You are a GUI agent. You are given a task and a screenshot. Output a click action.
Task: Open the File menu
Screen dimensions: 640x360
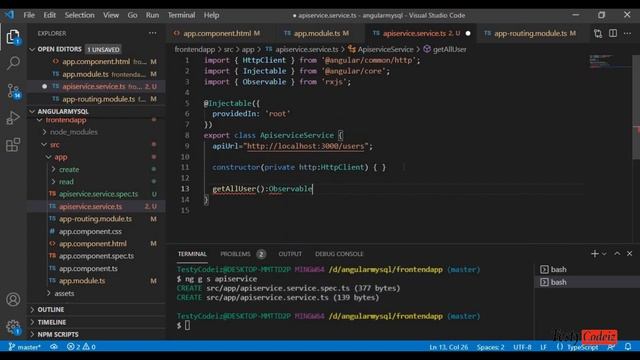[x=29, y=15]
